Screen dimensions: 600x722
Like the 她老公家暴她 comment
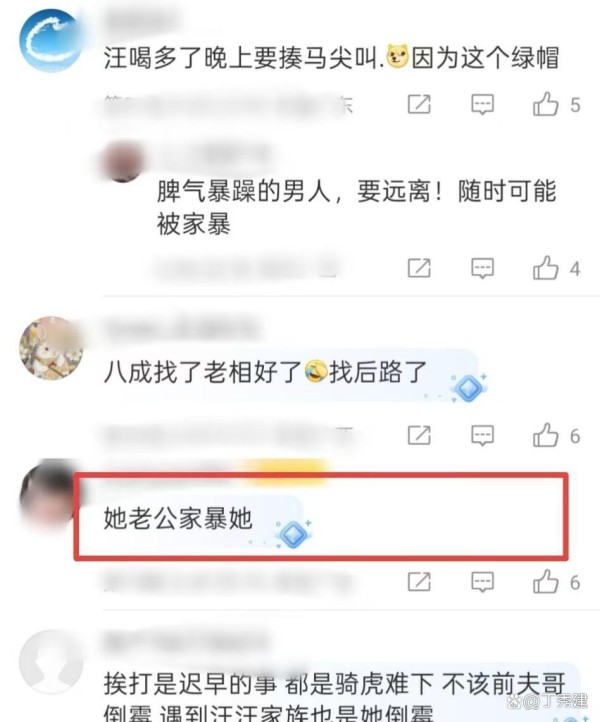(x=545, y=582)
